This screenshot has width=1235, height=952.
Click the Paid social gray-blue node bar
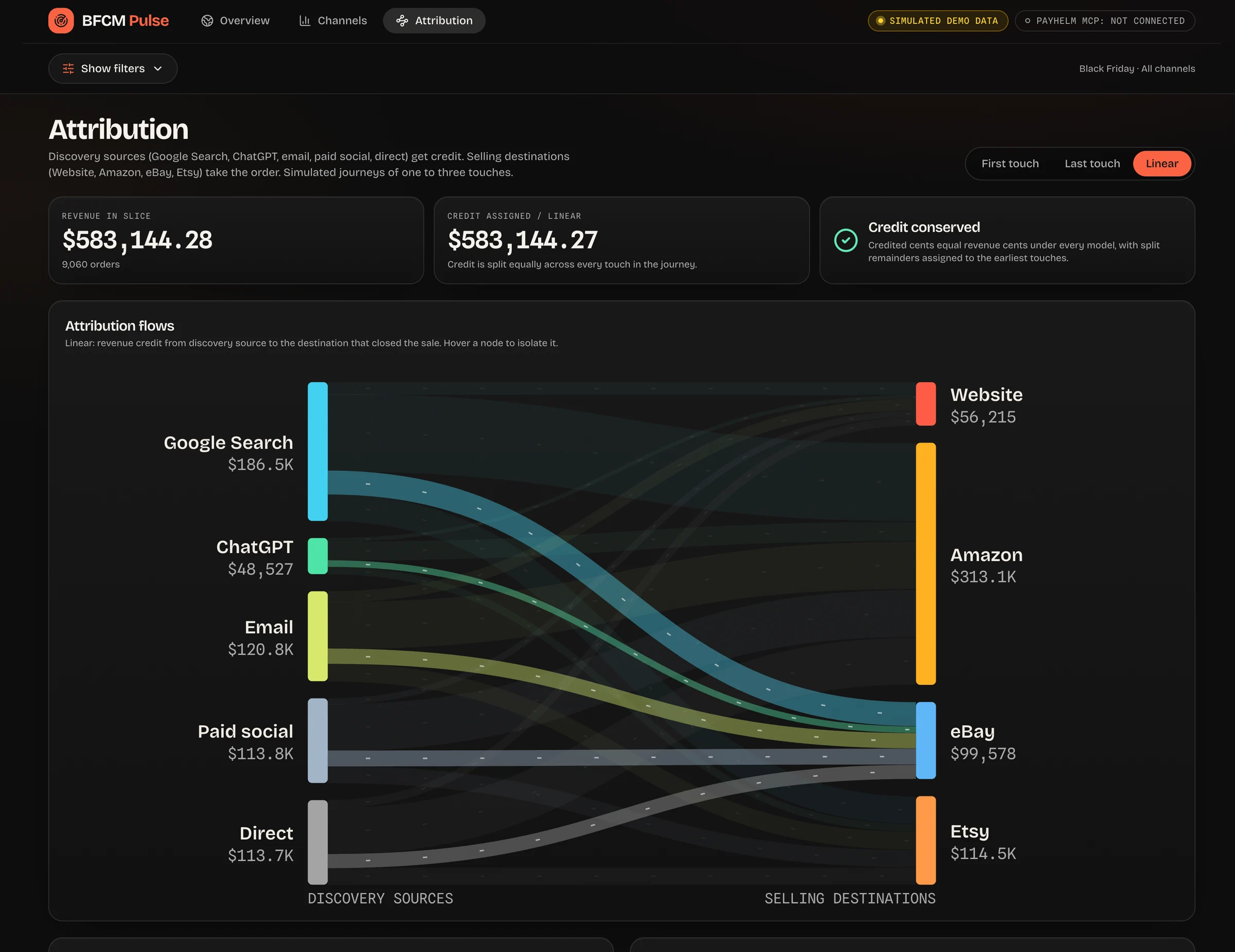click(x=318, y=740)
